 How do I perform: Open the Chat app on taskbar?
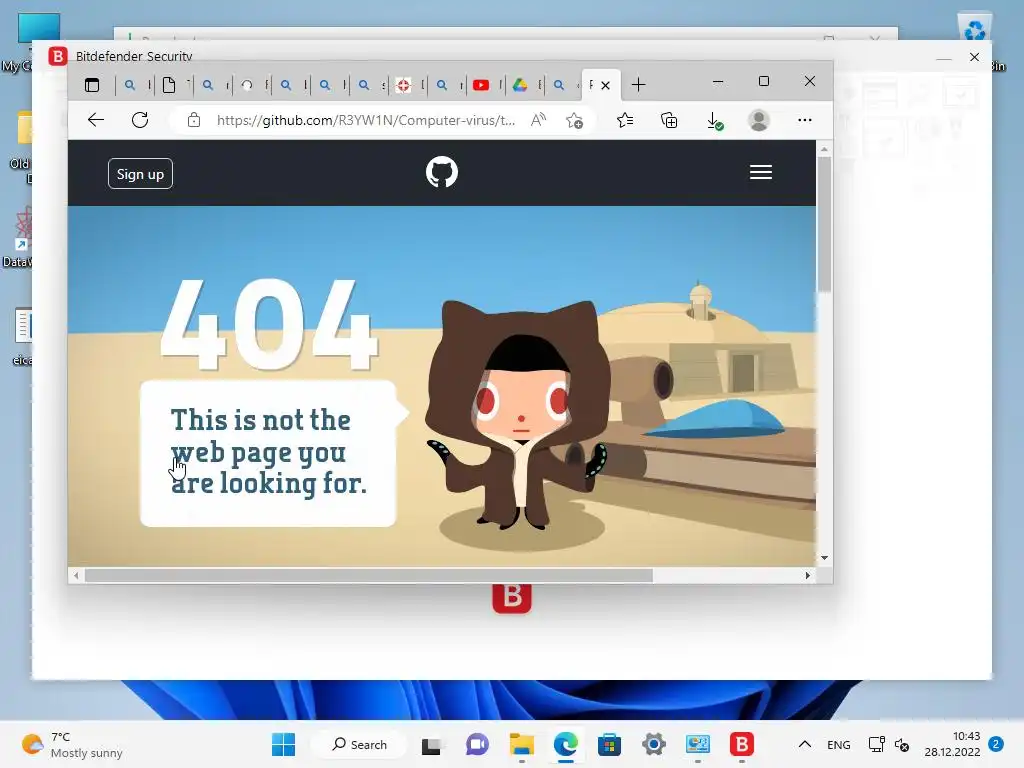pyautogui.click(x=477, y=744)
